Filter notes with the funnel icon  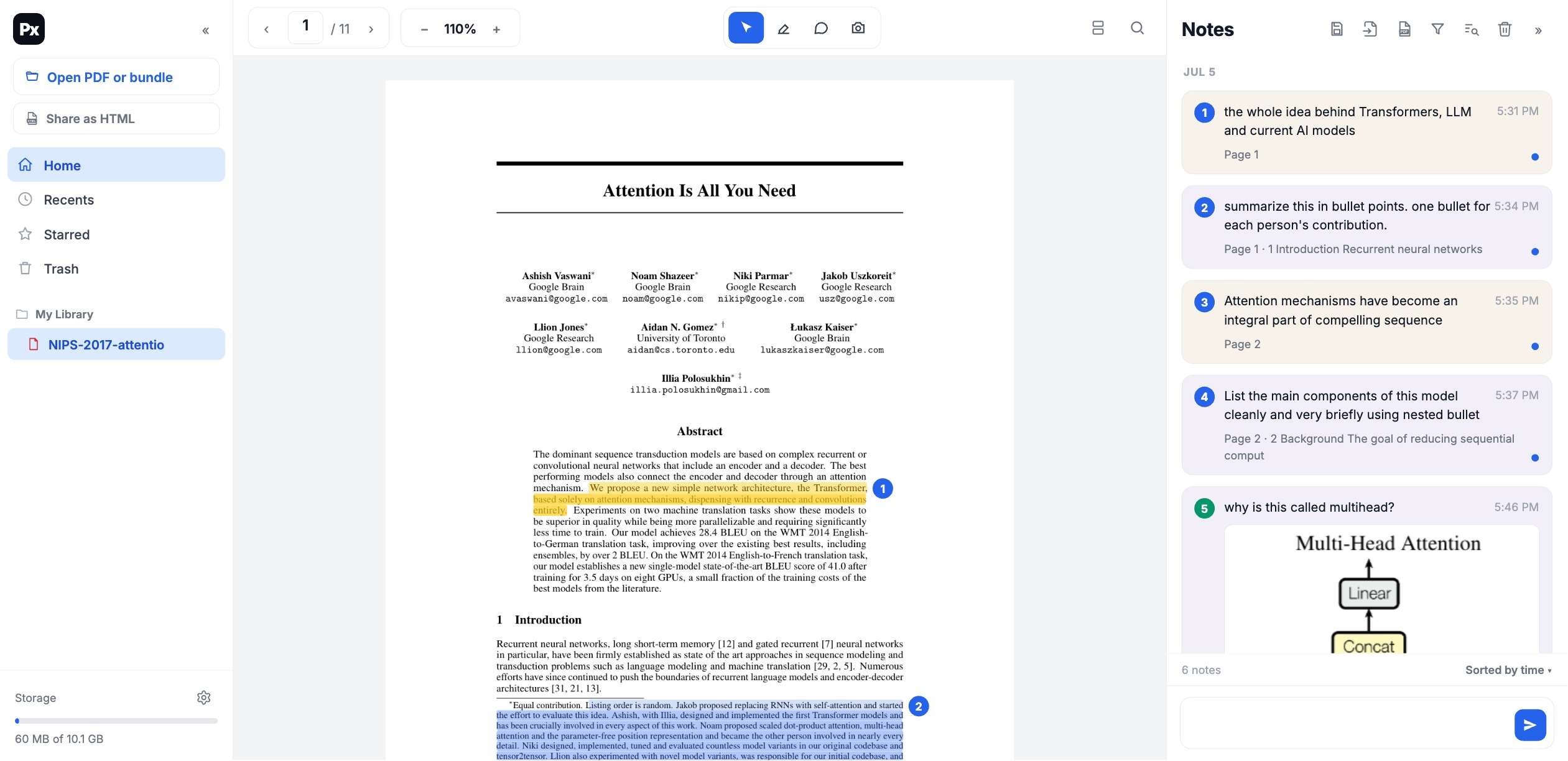[1437, 29]
